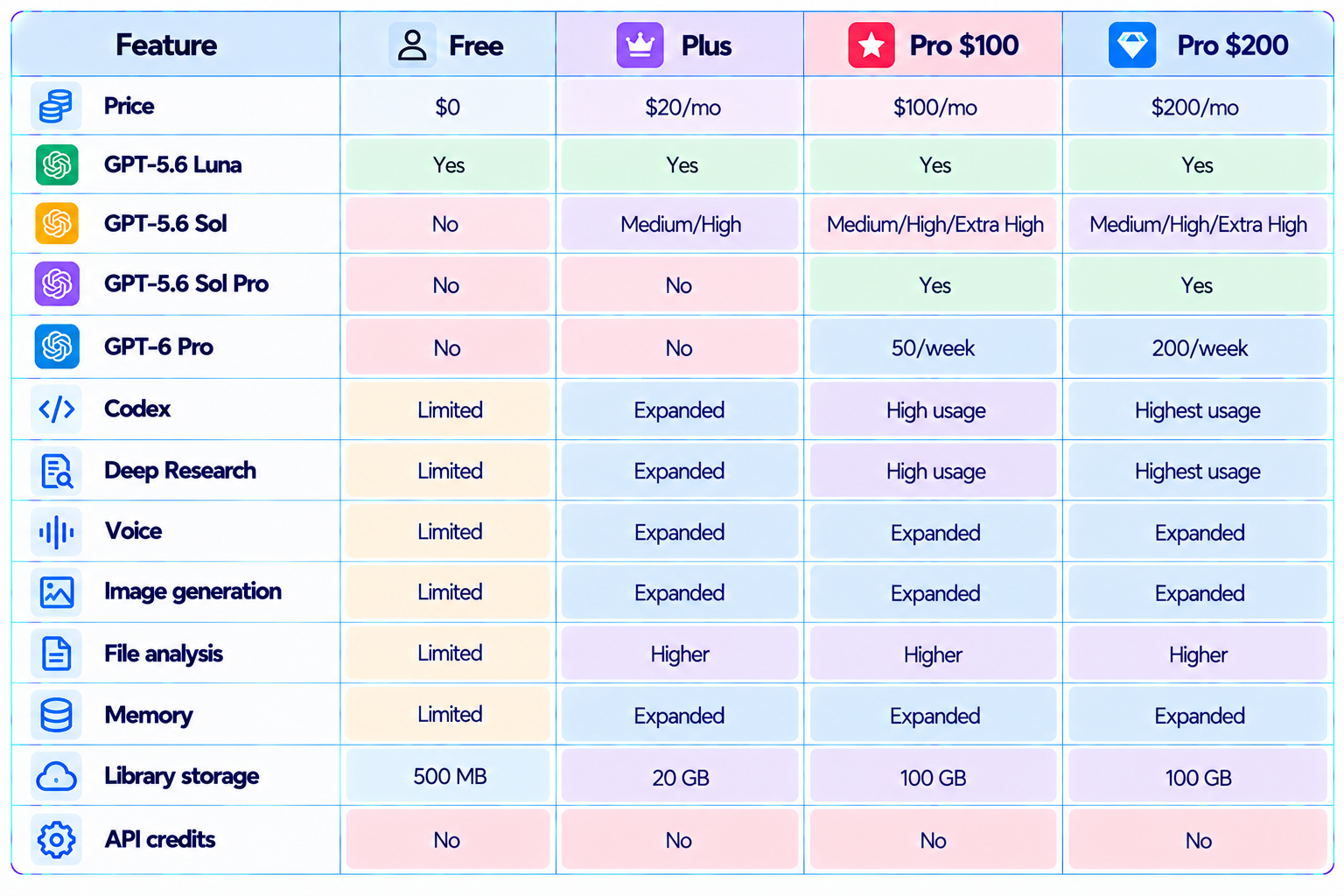Click the Library storage cloud icon
The image size is (1344, 896).
tap(57, 776)
